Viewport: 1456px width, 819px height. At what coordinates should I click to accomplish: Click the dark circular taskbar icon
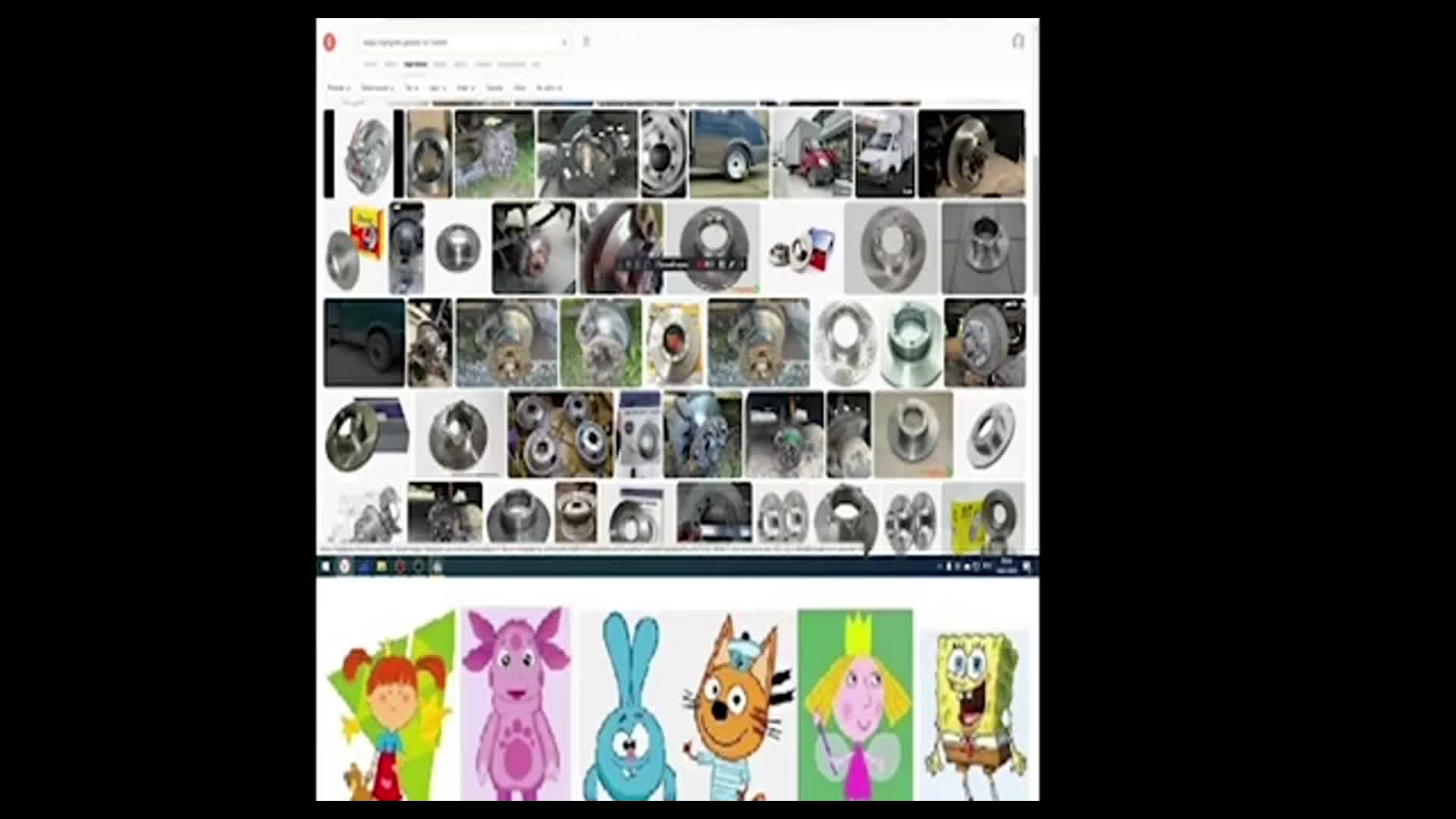[x=419, y=566]
